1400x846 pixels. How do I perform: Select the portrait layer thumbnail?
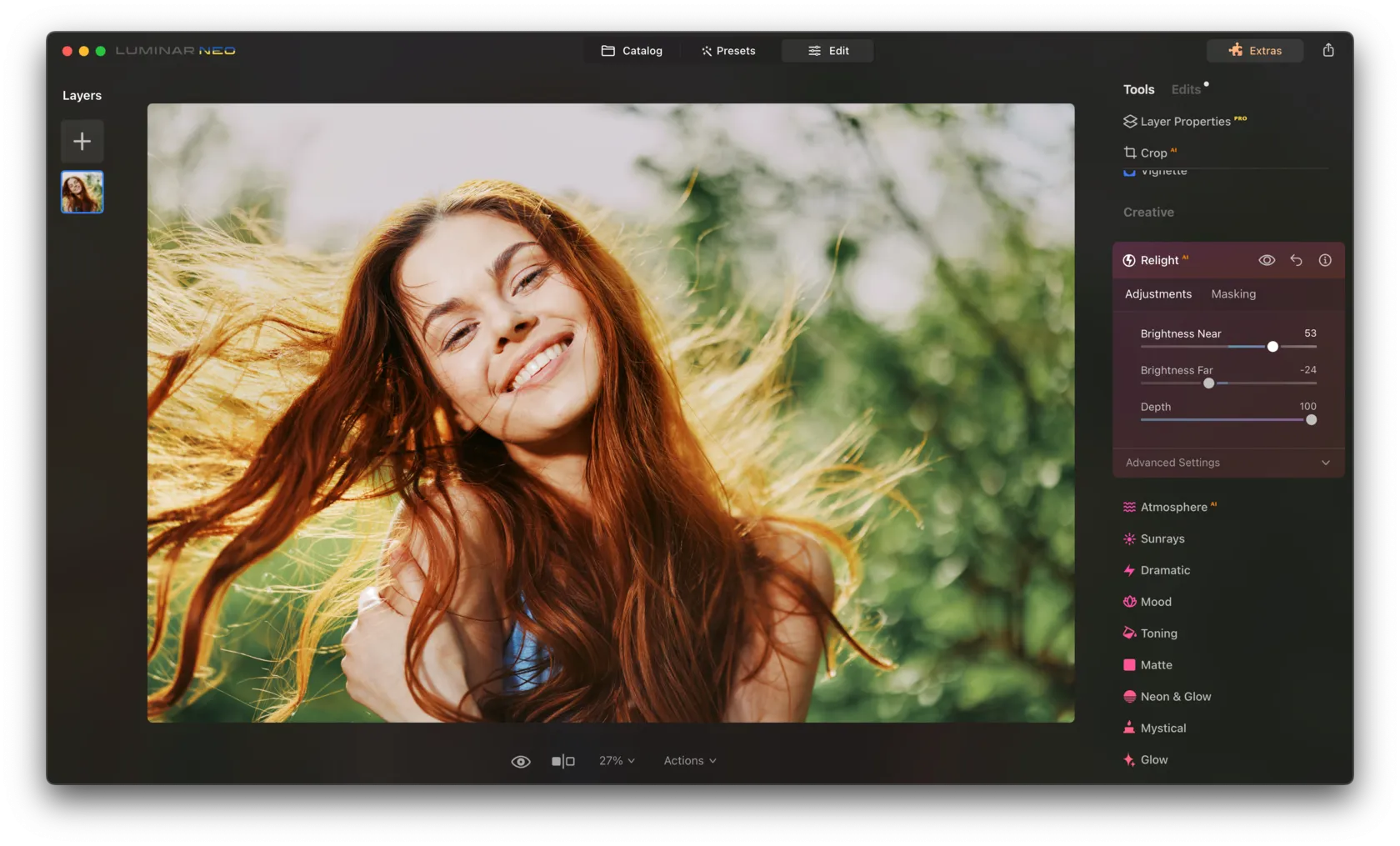point(82,193)
